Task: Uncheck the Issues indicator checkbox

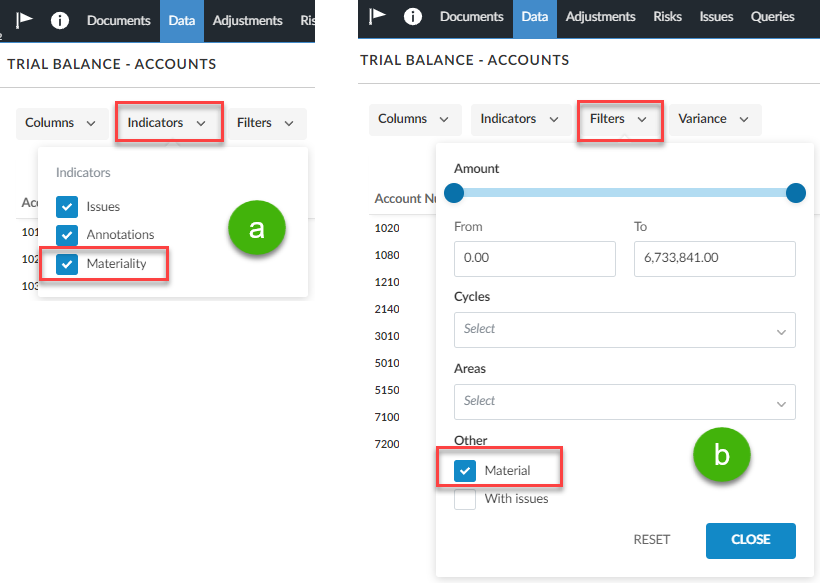Action: (x=67, y=207)
